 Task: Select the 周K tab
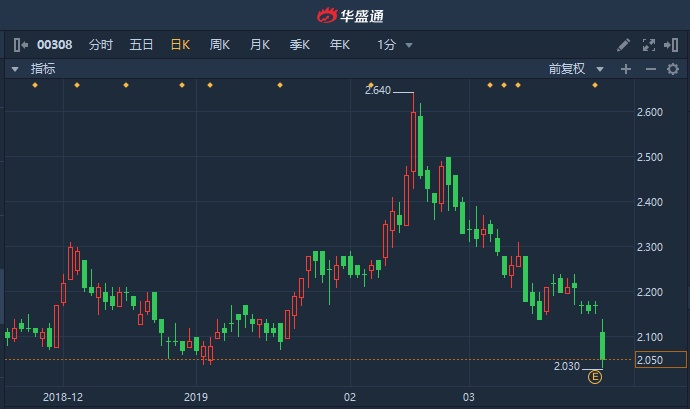(x=220, y=45)
